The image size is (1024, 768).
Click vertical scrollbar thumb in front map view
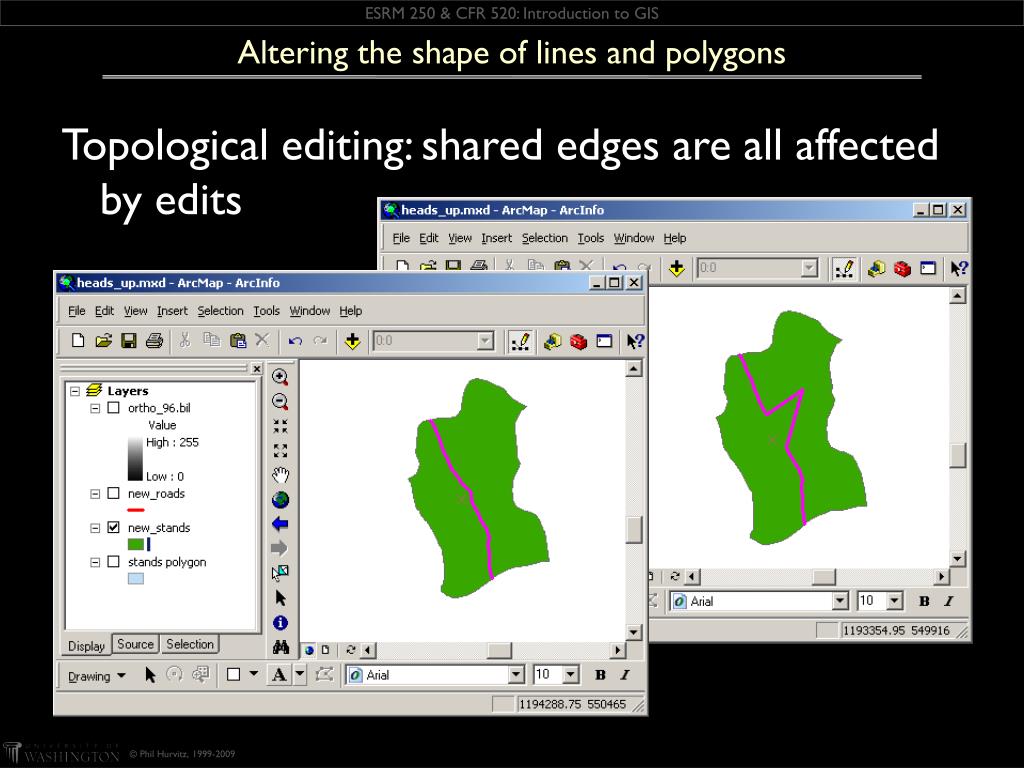[633, 530]
